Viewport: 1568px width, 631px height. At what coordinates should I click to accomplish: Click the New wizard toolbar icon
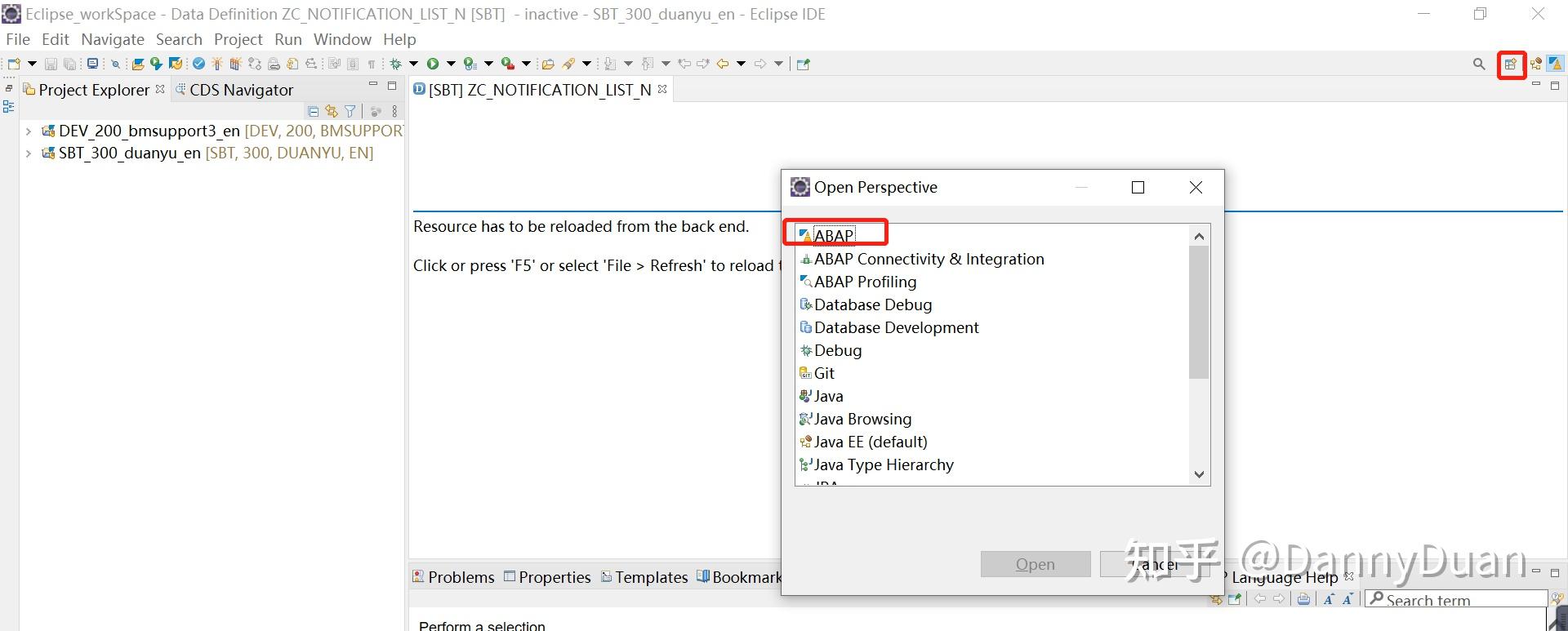pyautogui.click(x=14, y=64)
